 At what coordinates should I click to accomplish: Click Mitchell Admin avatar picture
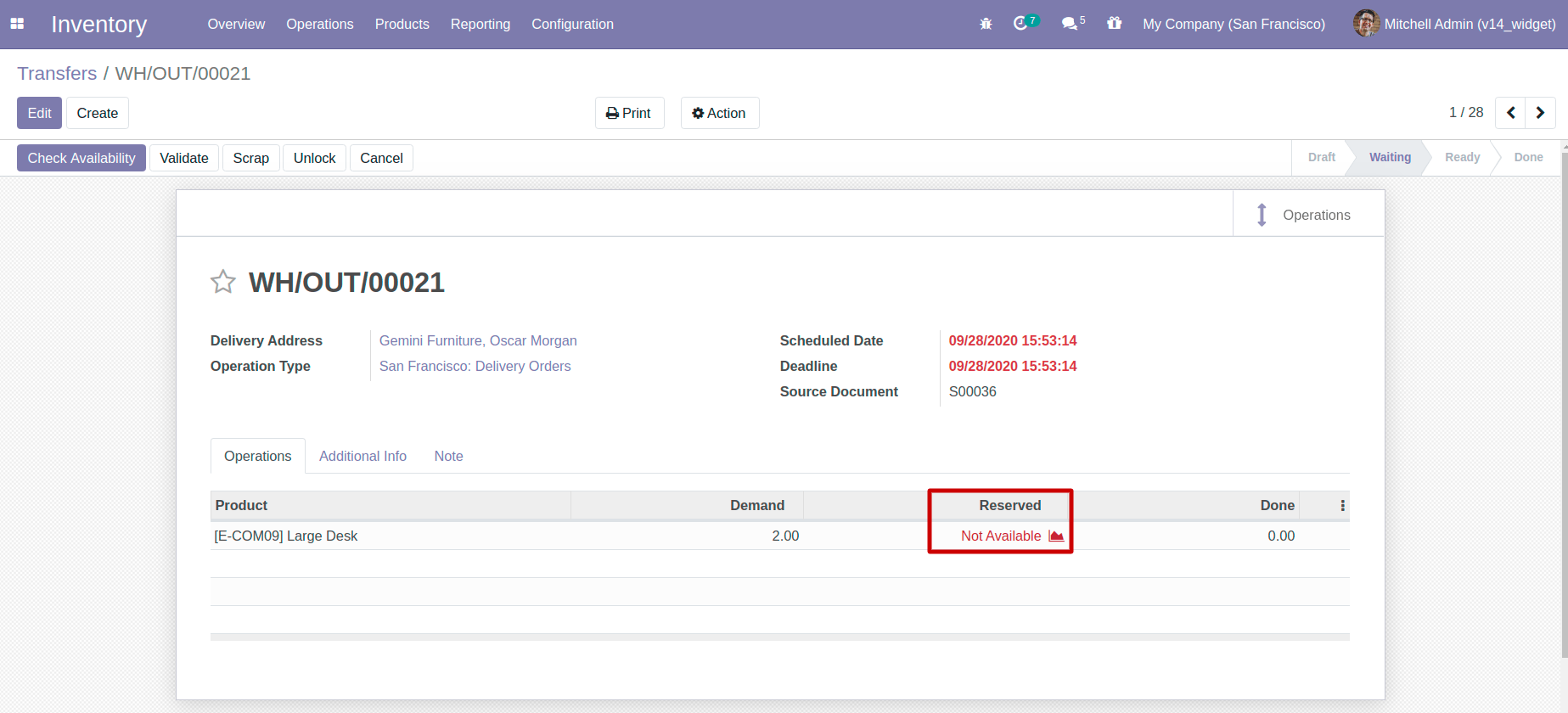coord(1366,23)
